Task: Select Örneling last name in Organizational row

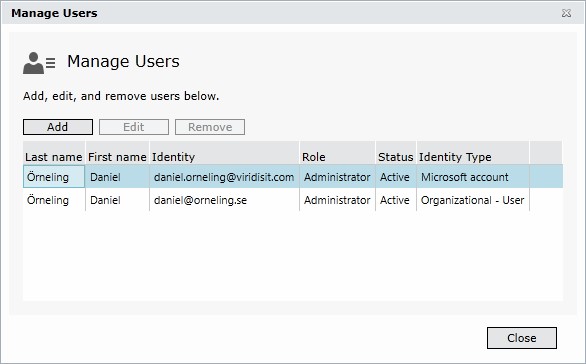Action: 54,200
